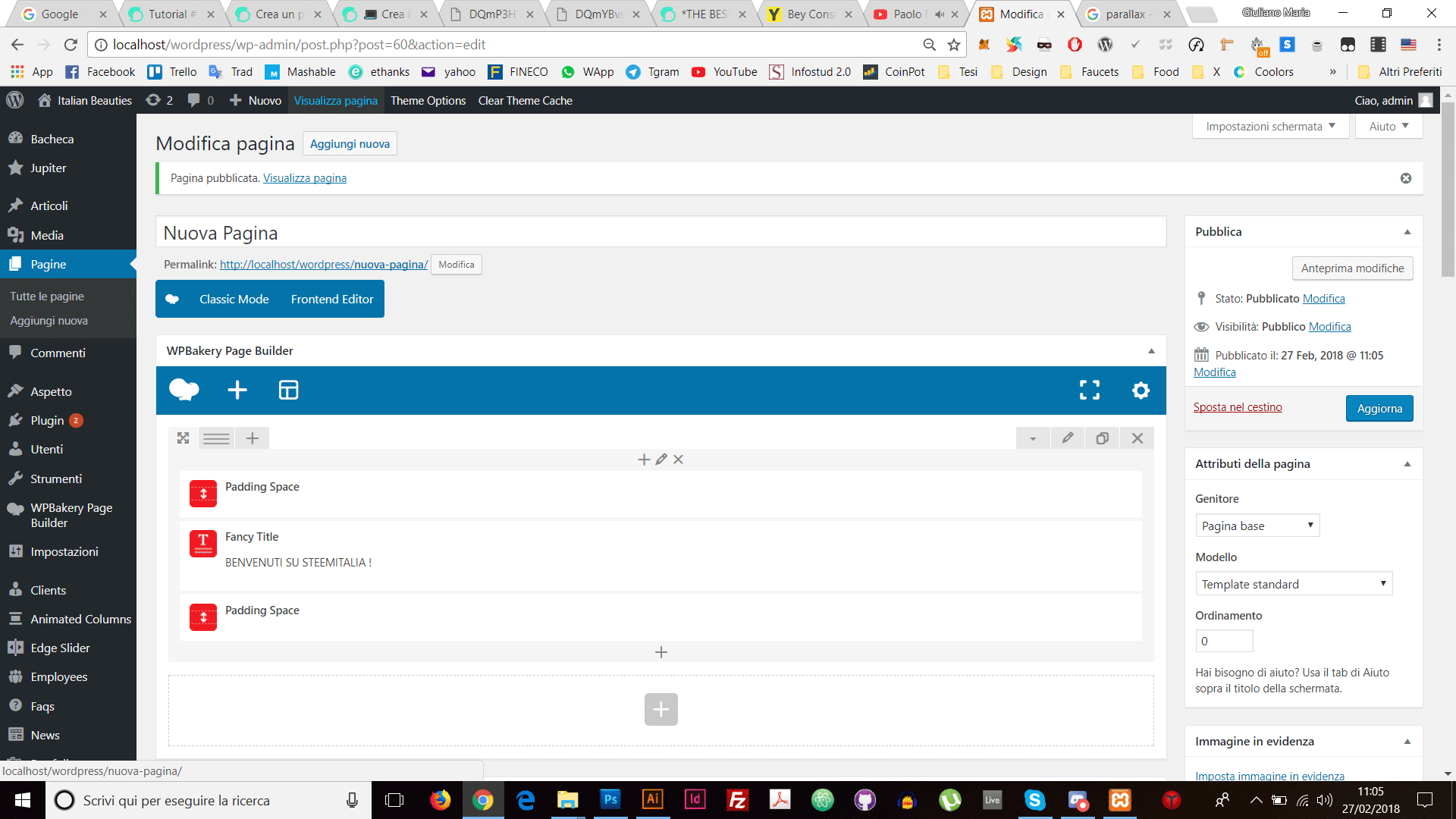Open WPBakery page settings gear
This screenshot has height=819, width=1456.
(x=1141, y=390)
